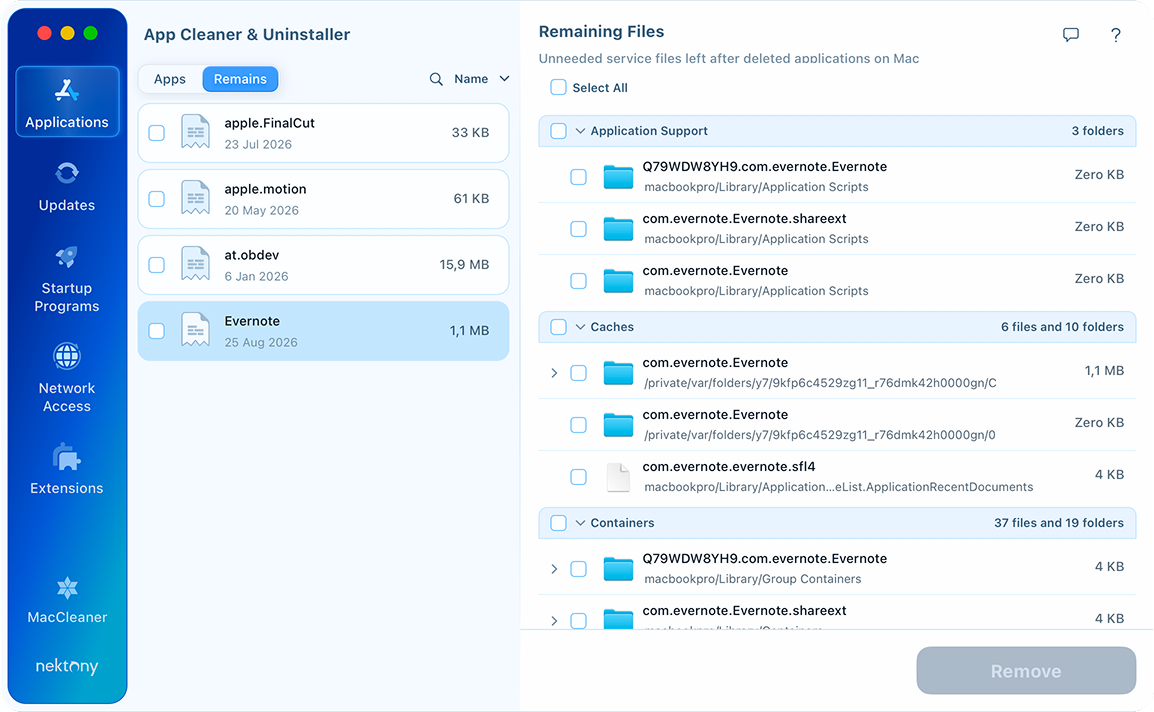Viewport: 1154px width, 712px height.
Task: Switch to the Remains tab
Action: (x=240, y=79)
